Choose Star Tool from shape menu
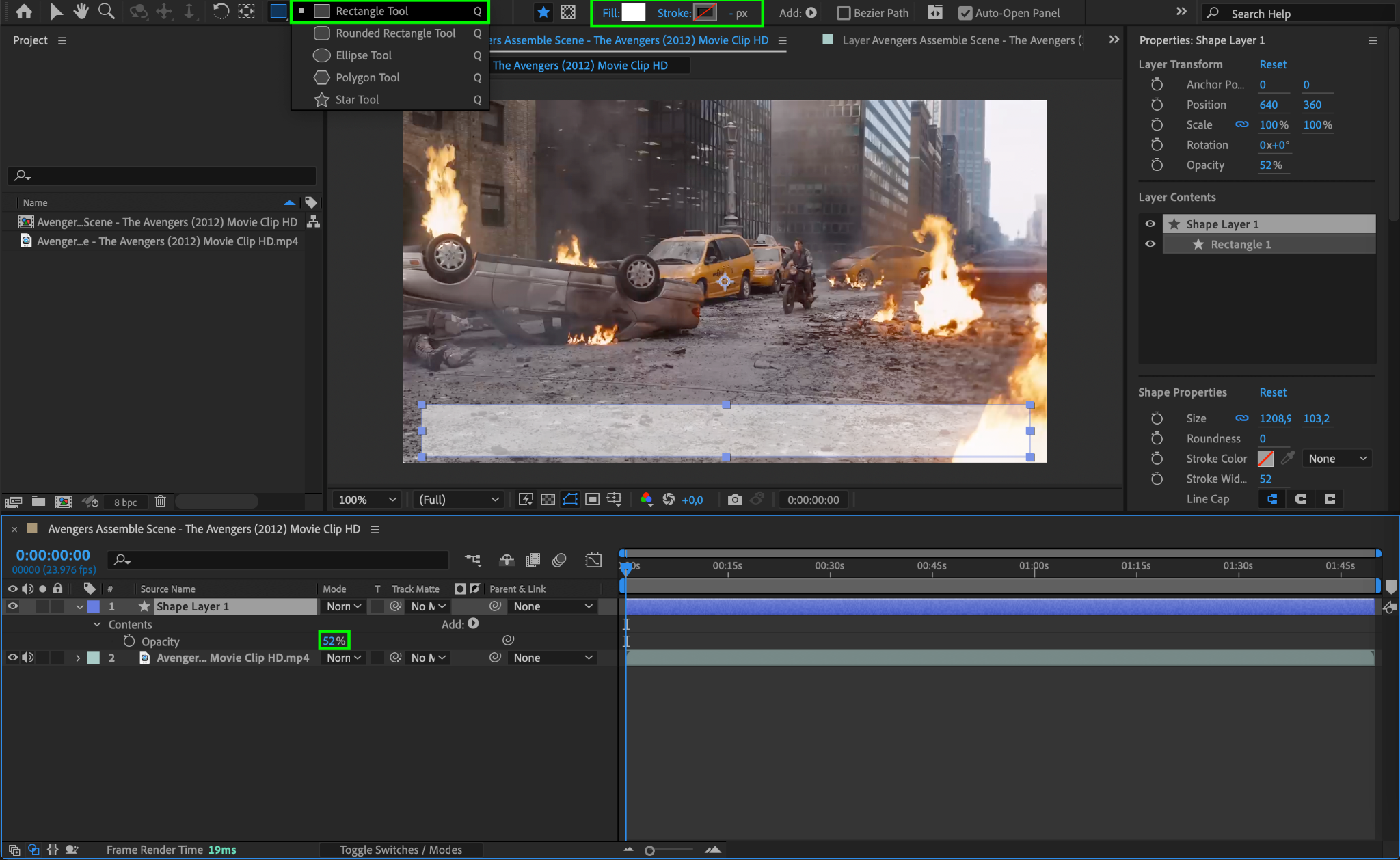The image size is (1400, 860). coord(357,100)
